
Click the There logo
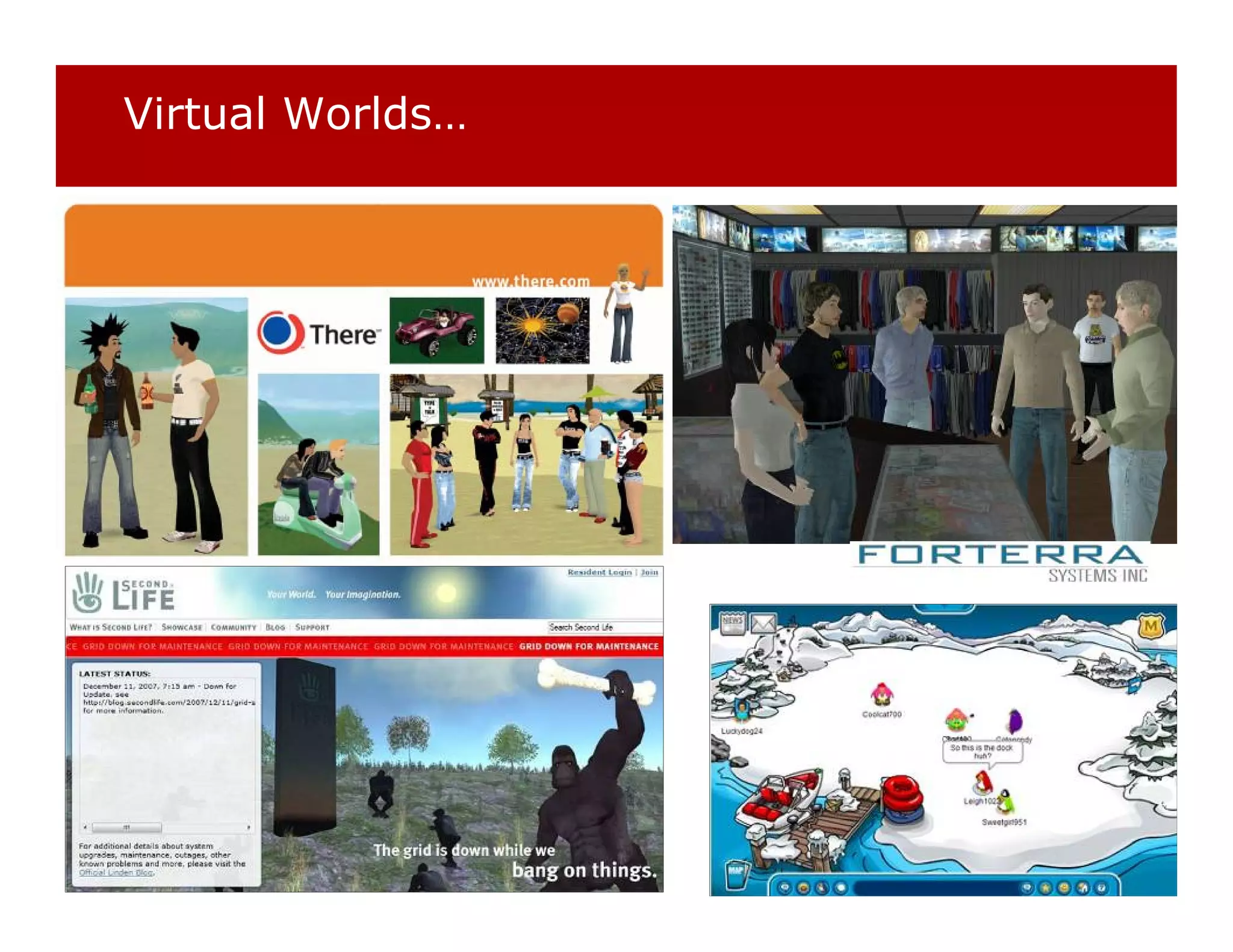coord(319,333)
